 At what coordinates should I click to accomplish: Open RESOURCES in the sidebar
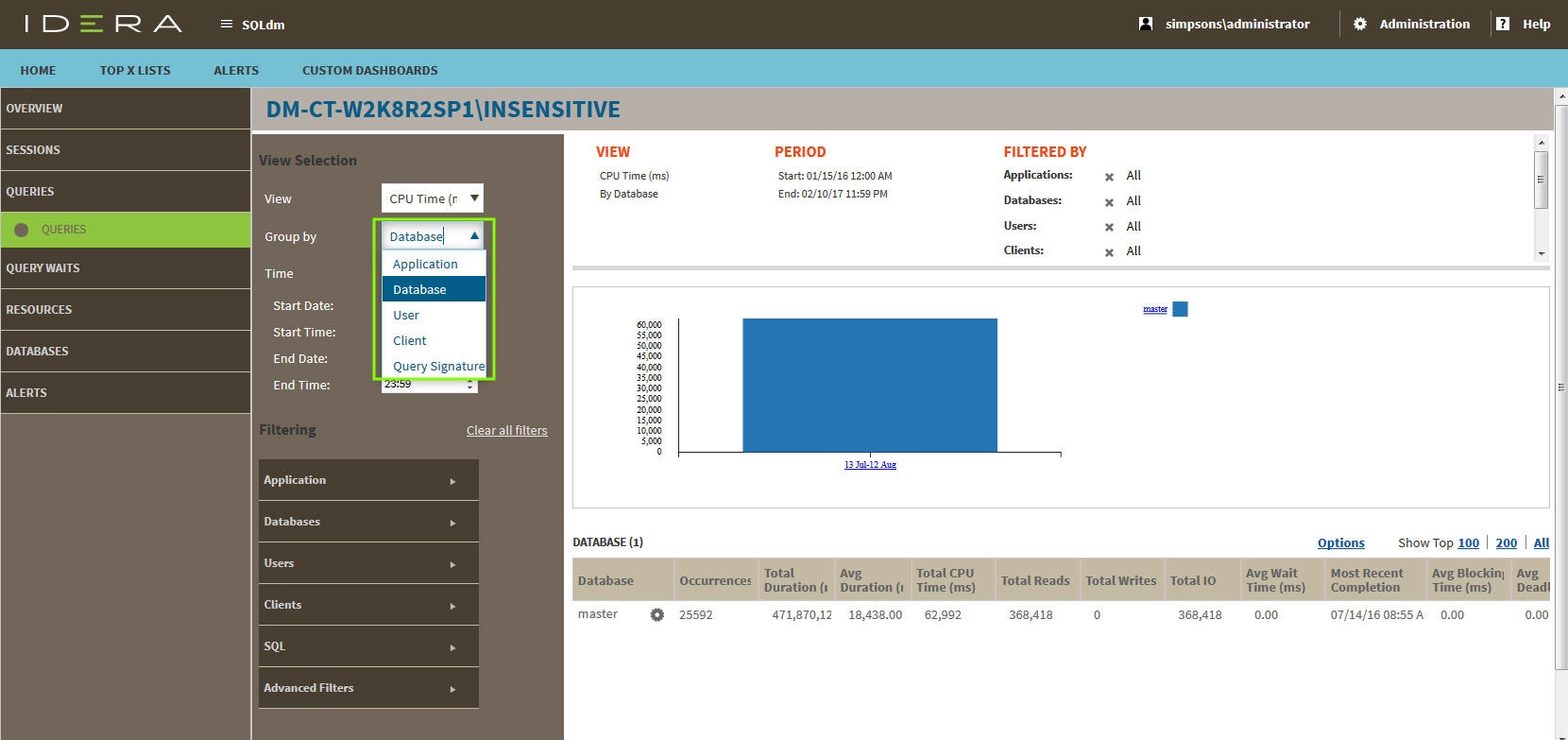(x=126, y=310)
